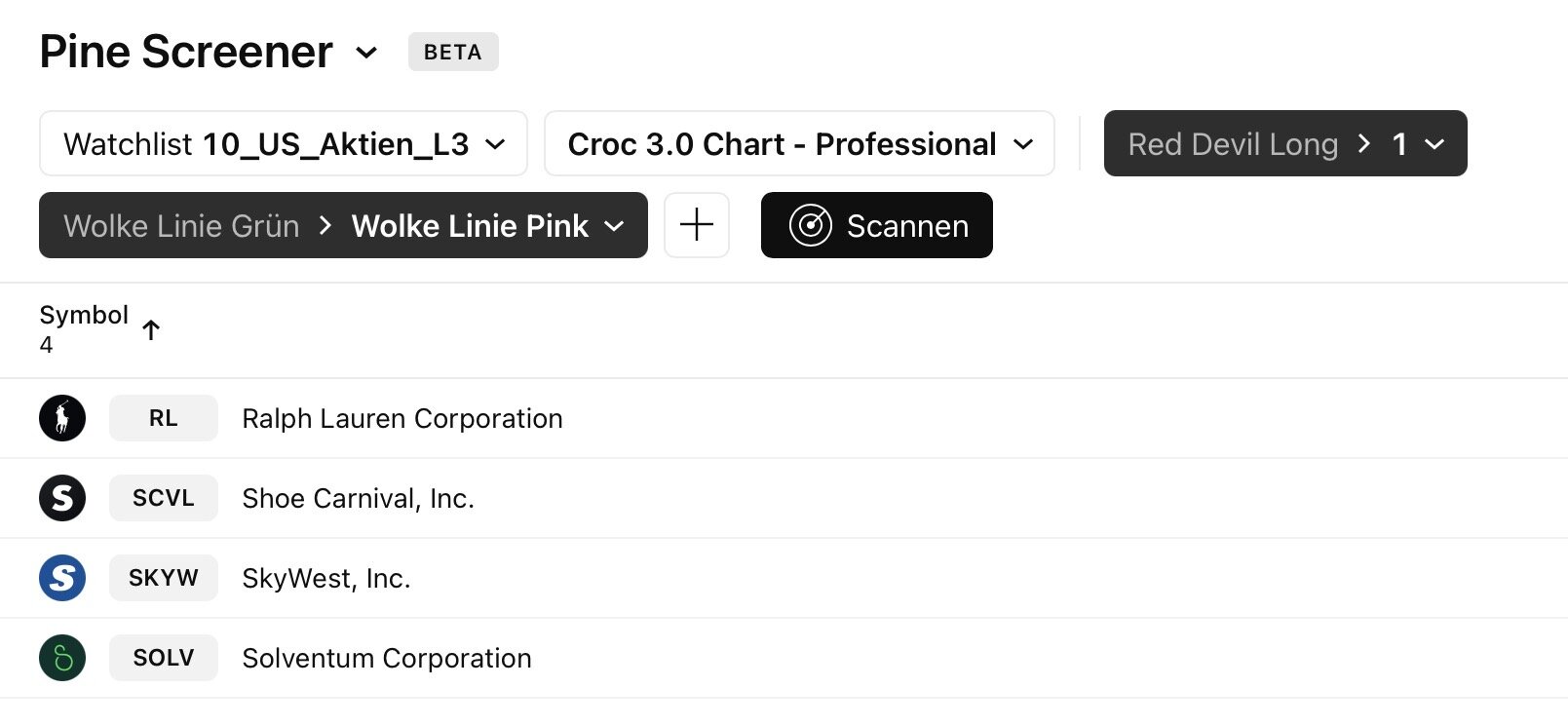
Task: Open the Pine Screener title chevron
Action: point(366,53)
